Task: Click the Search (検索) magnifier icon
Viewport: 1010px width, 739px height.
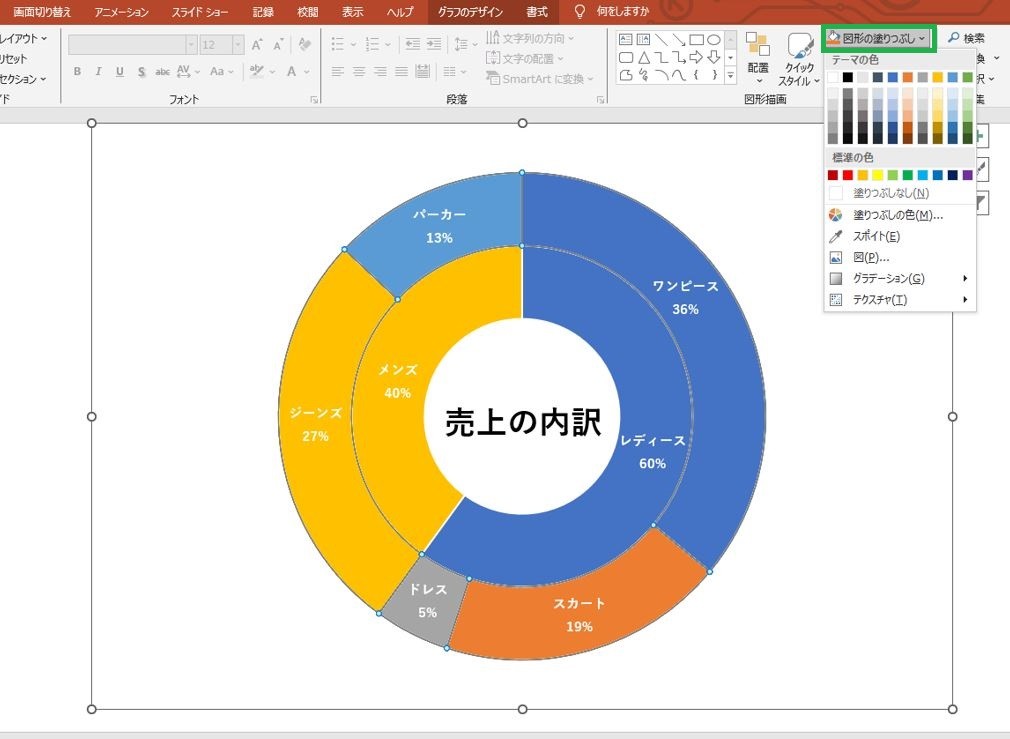Action: (954, 37)
